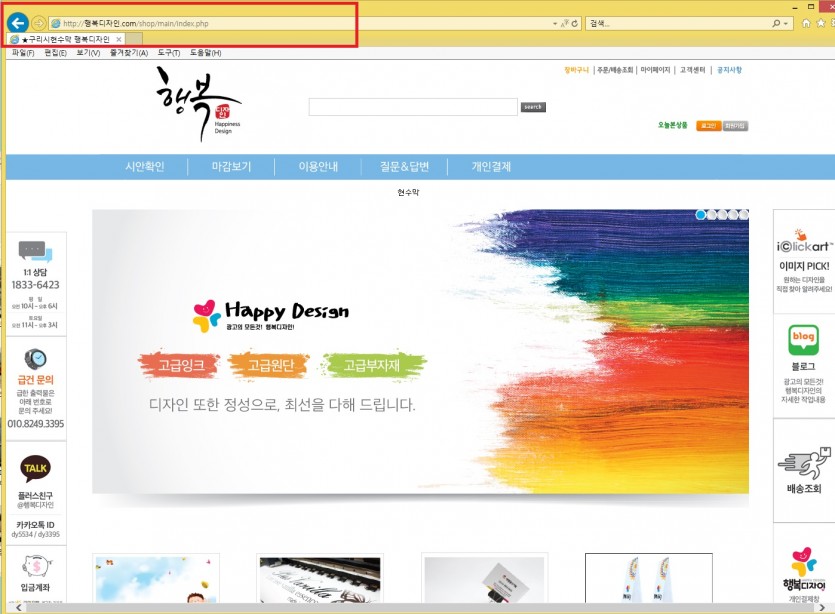
Task: Click the 입금계좌 piggy bank icon
Action: [36, 565]
